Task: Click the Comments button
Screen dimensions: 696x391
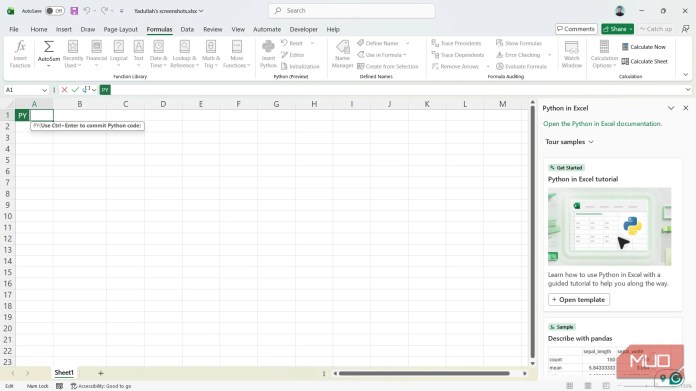Action: point(576,29)
